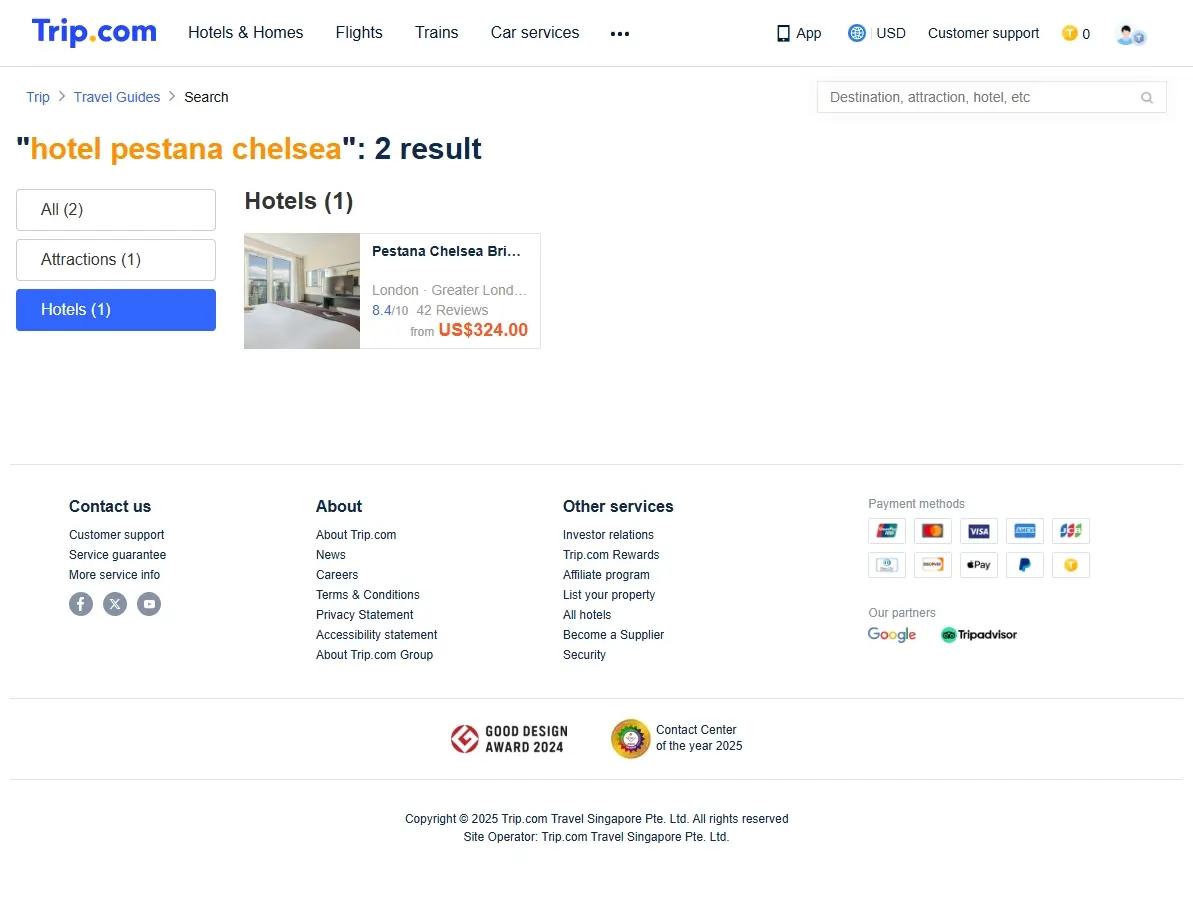Open the Service guarantee link

pos(117,555)
